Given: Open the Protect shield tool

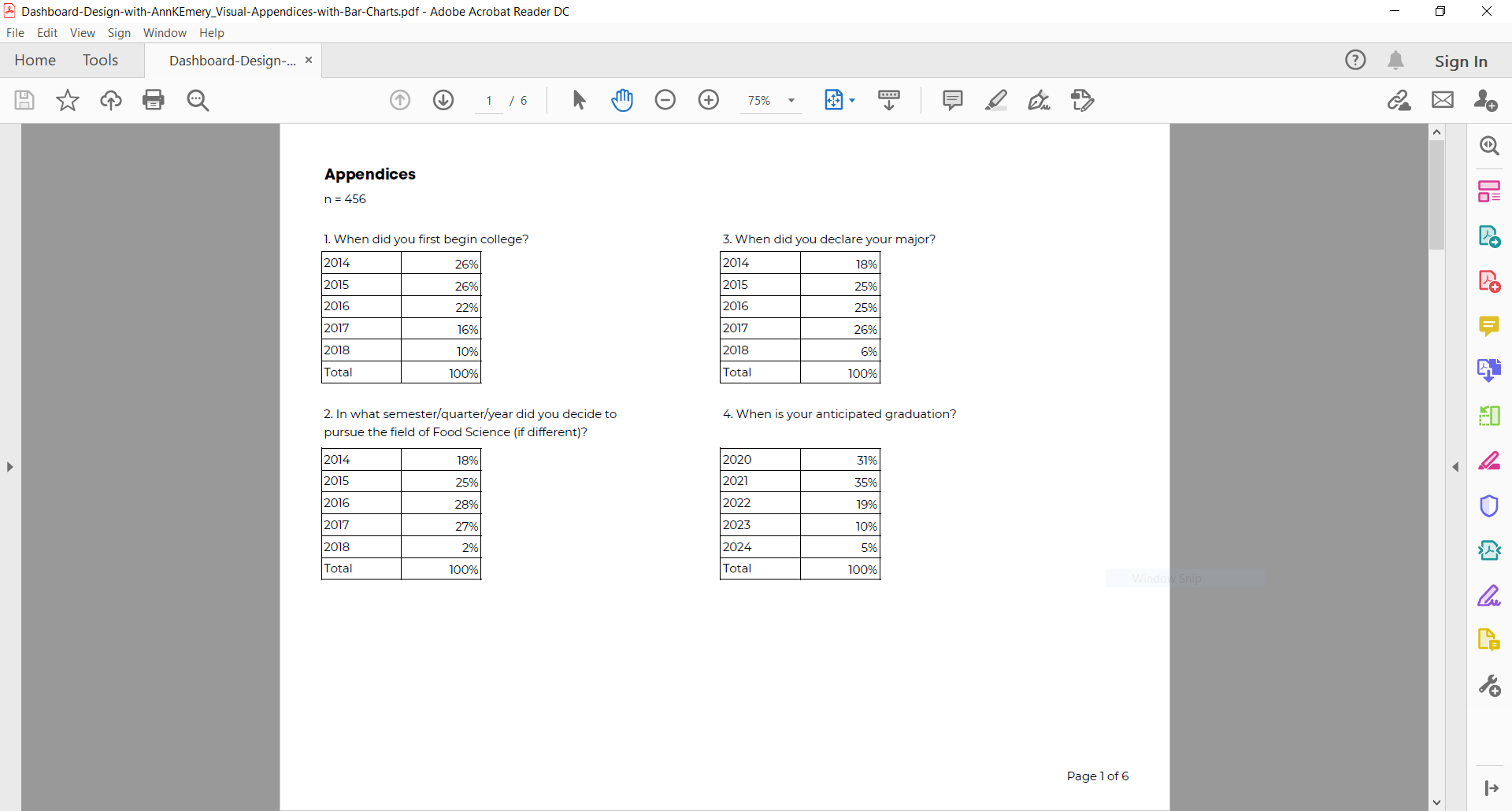Looking at the screenshot, I should (x=1490, y=506).
